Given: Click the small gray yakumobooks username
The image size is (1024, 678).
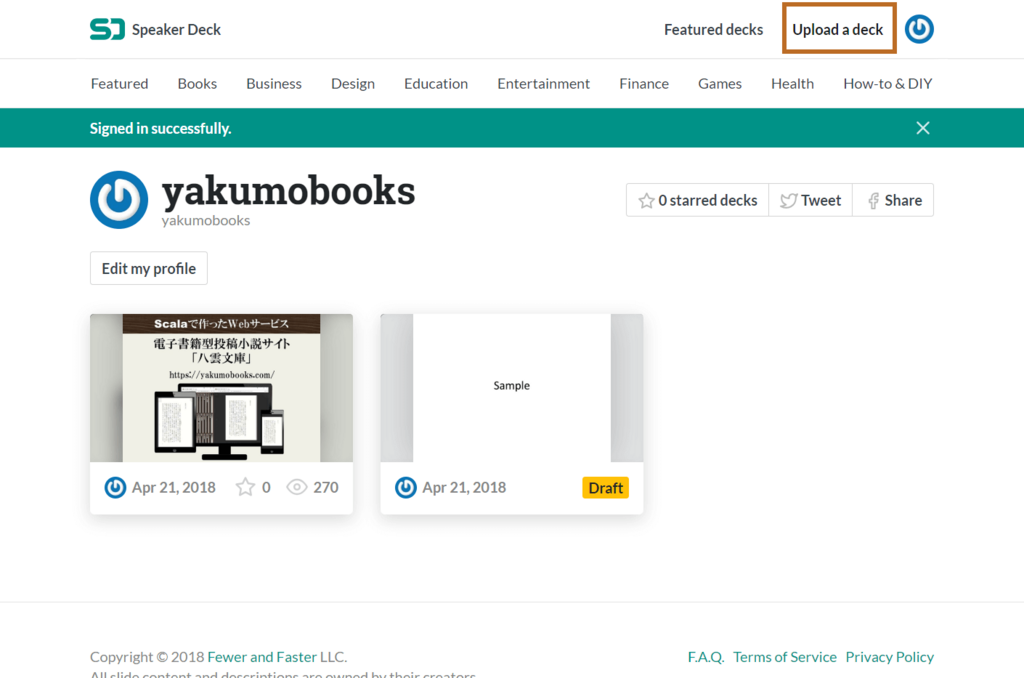Looking at the screenshot, I should pyautogui.click(x=206, y=221).
